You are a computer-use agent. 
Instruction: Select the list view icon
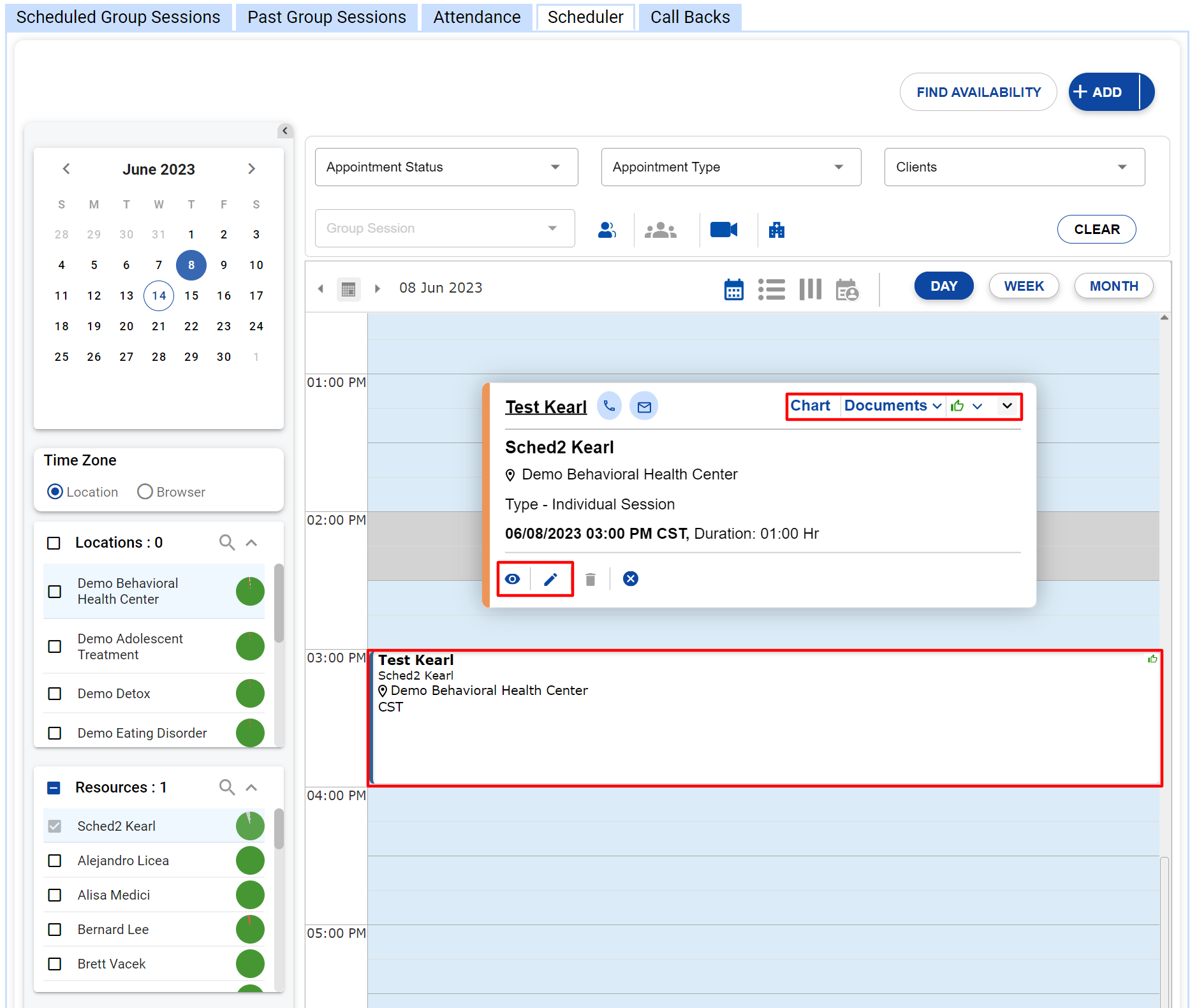(x=771, y=289)
